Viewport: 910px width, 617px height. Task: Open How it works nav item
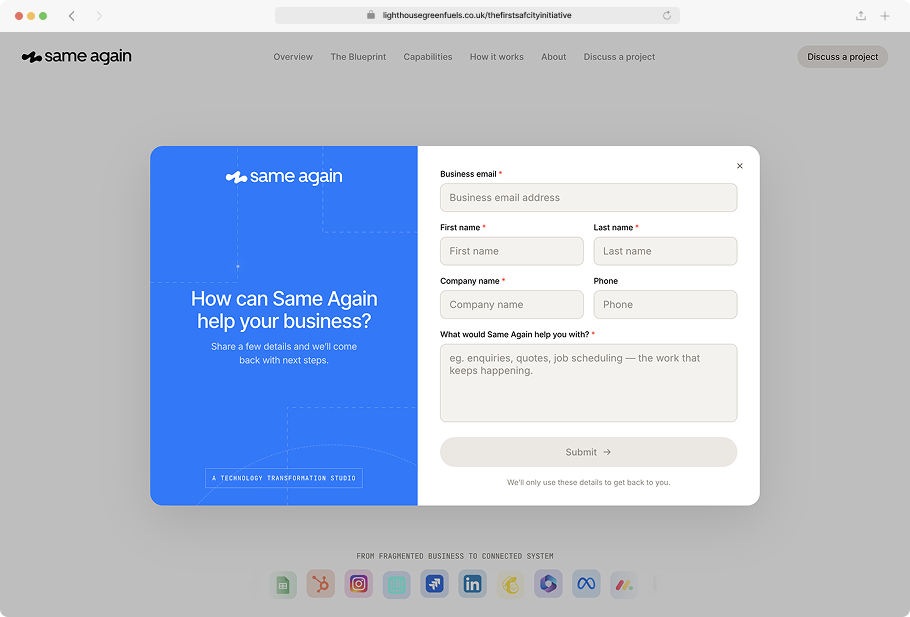(497, 57)
